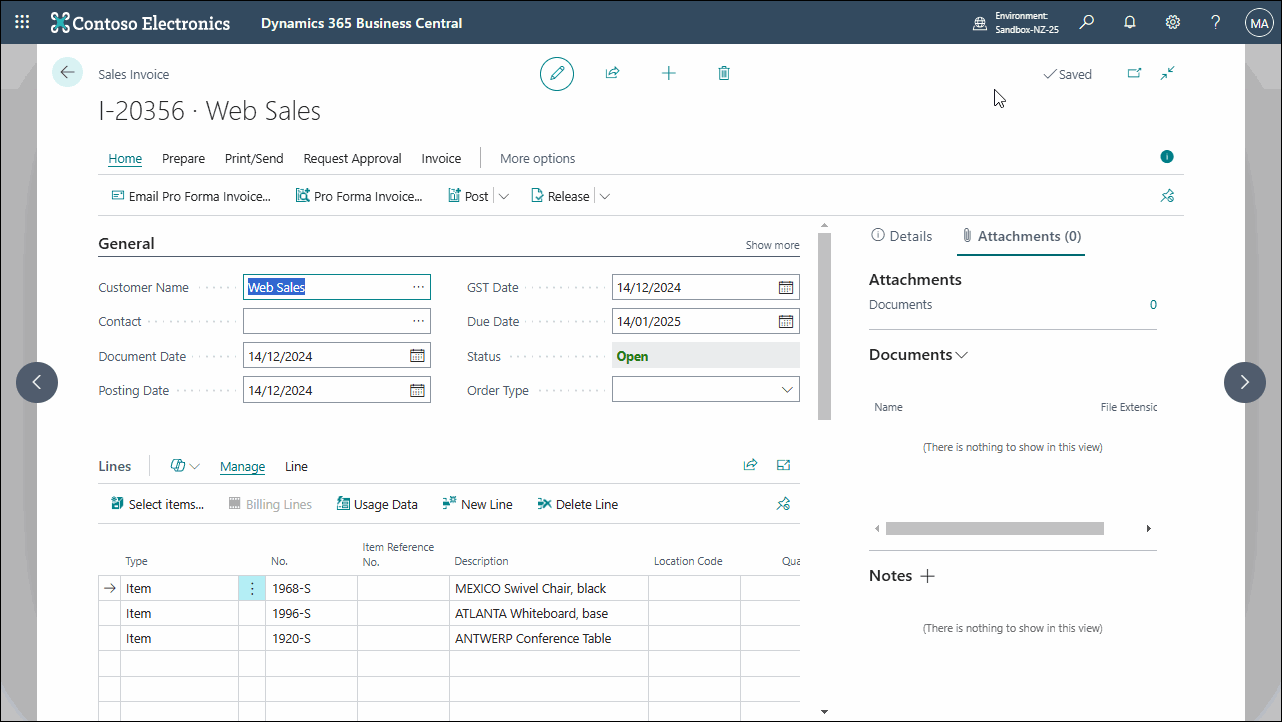Go back with the back arrow button
The width and height of the screenshot is (1282, 722).
pos(67,72)
